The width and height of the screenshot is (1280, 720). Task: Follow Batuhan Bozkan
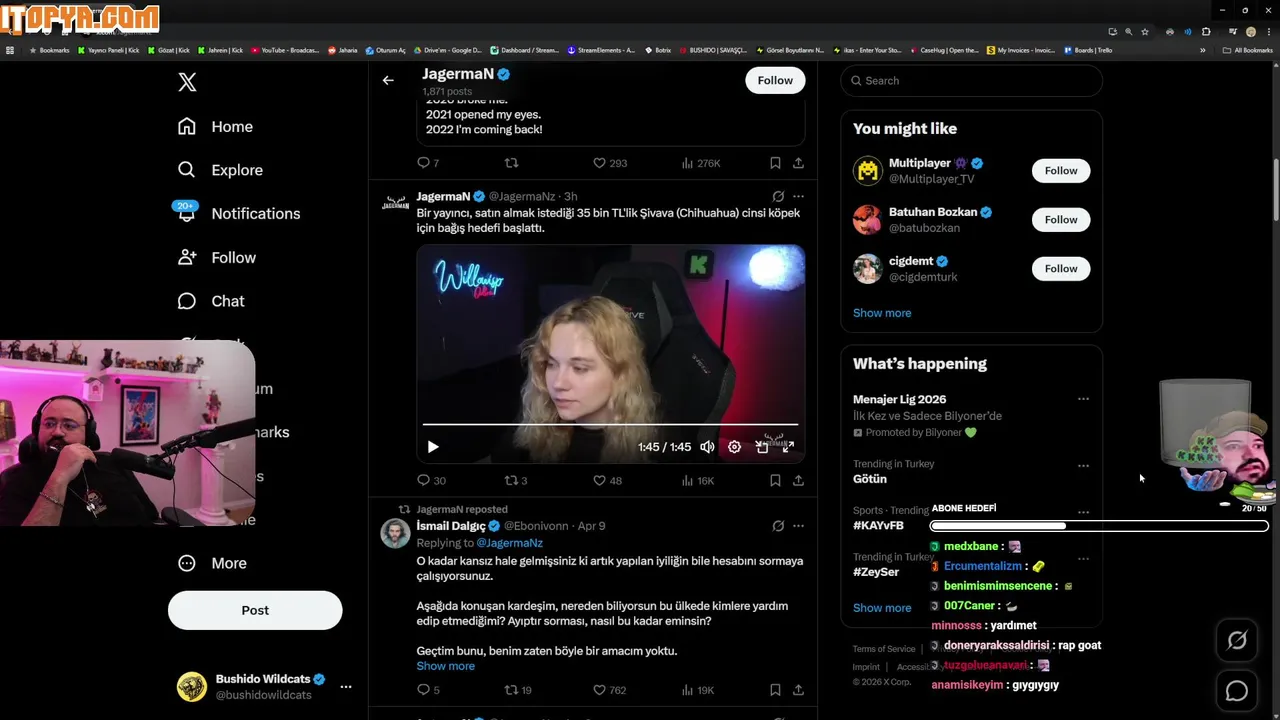tap(1061, 220)
